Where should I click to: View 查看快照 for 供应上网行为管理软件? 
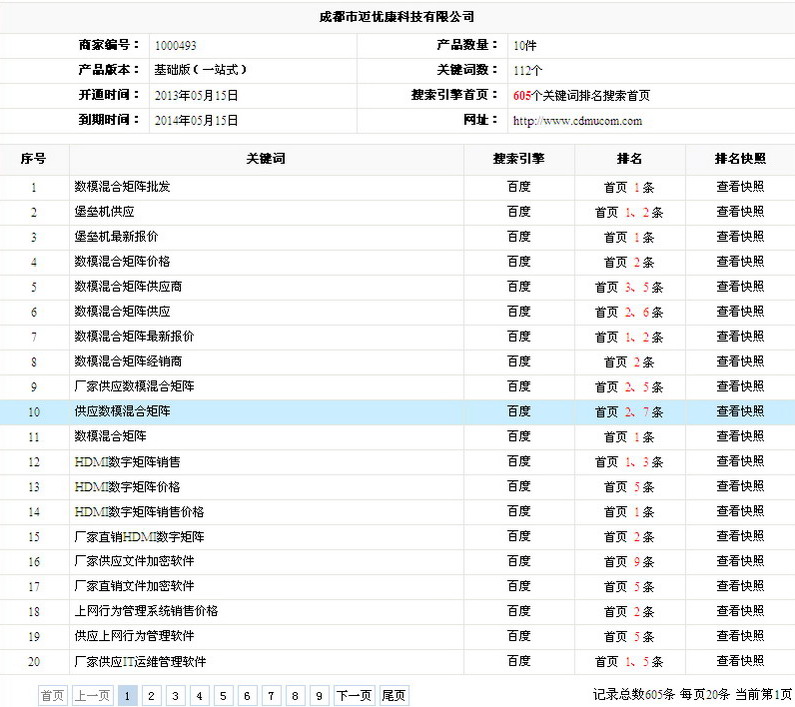740,635
